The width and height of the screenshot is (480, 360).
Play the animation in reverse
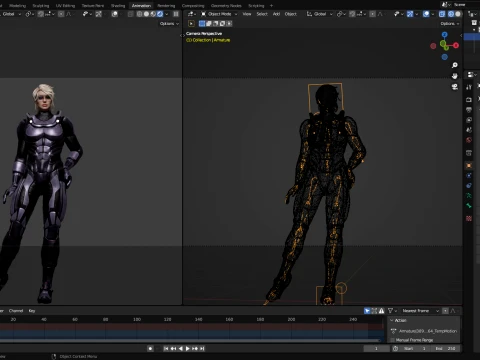pyautogui.click(x=180, y=348)
